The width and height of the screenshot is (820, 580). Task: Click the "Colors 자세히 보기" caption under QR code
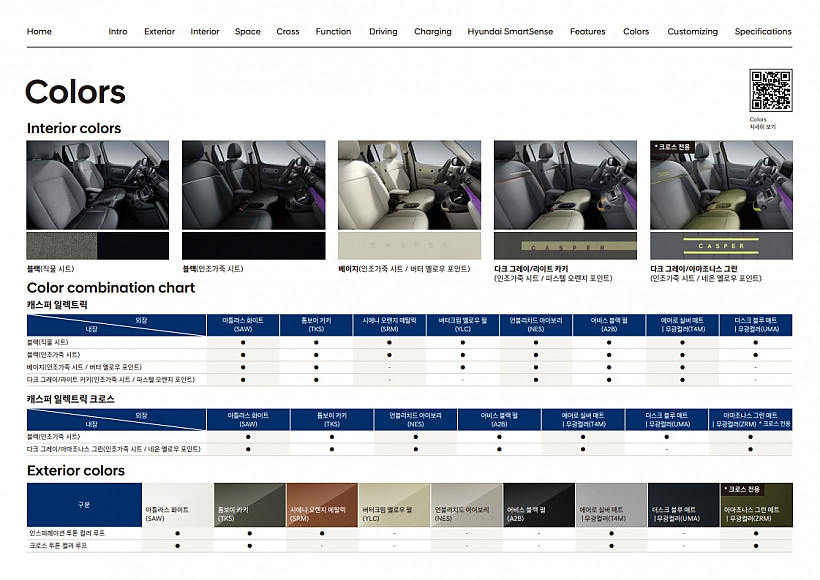pos(762,123)
